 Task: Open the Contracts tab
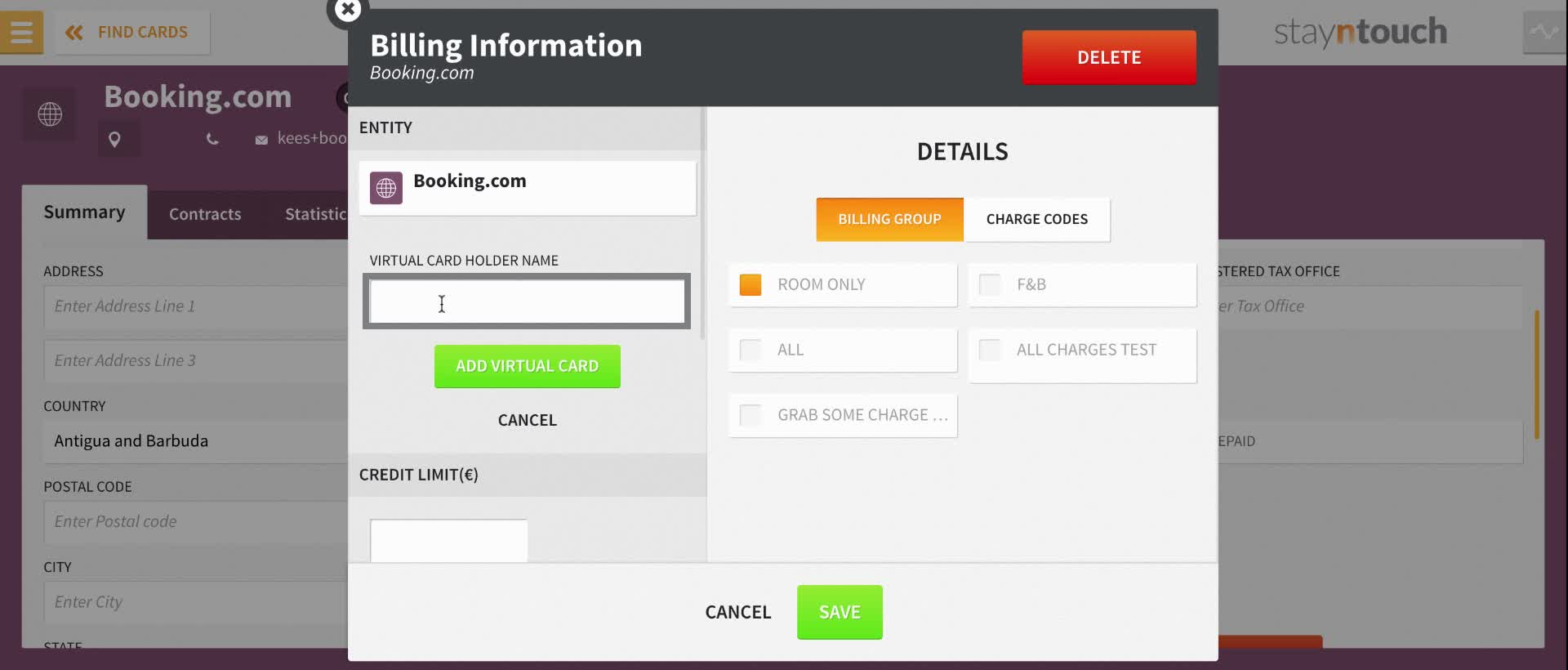[x=205, y=214]
